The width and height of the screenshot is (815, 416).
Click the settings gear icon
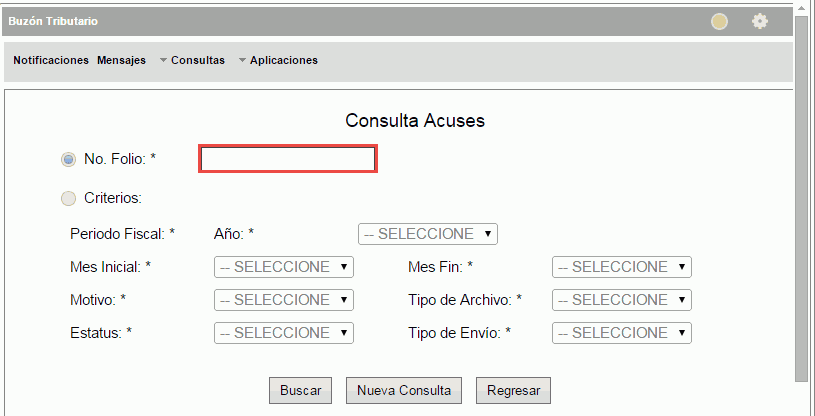pos(760,21)
